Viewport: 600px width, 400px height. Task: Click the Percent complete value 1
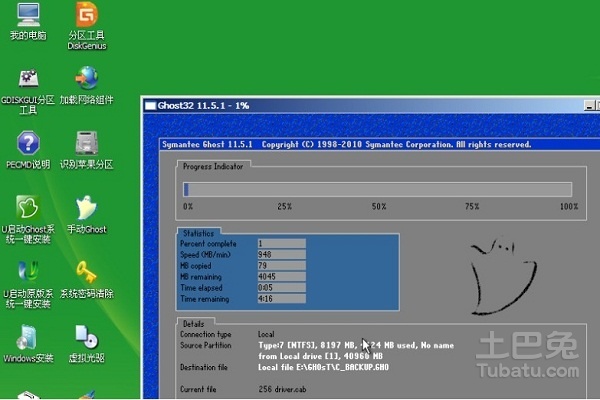(282, 243)
